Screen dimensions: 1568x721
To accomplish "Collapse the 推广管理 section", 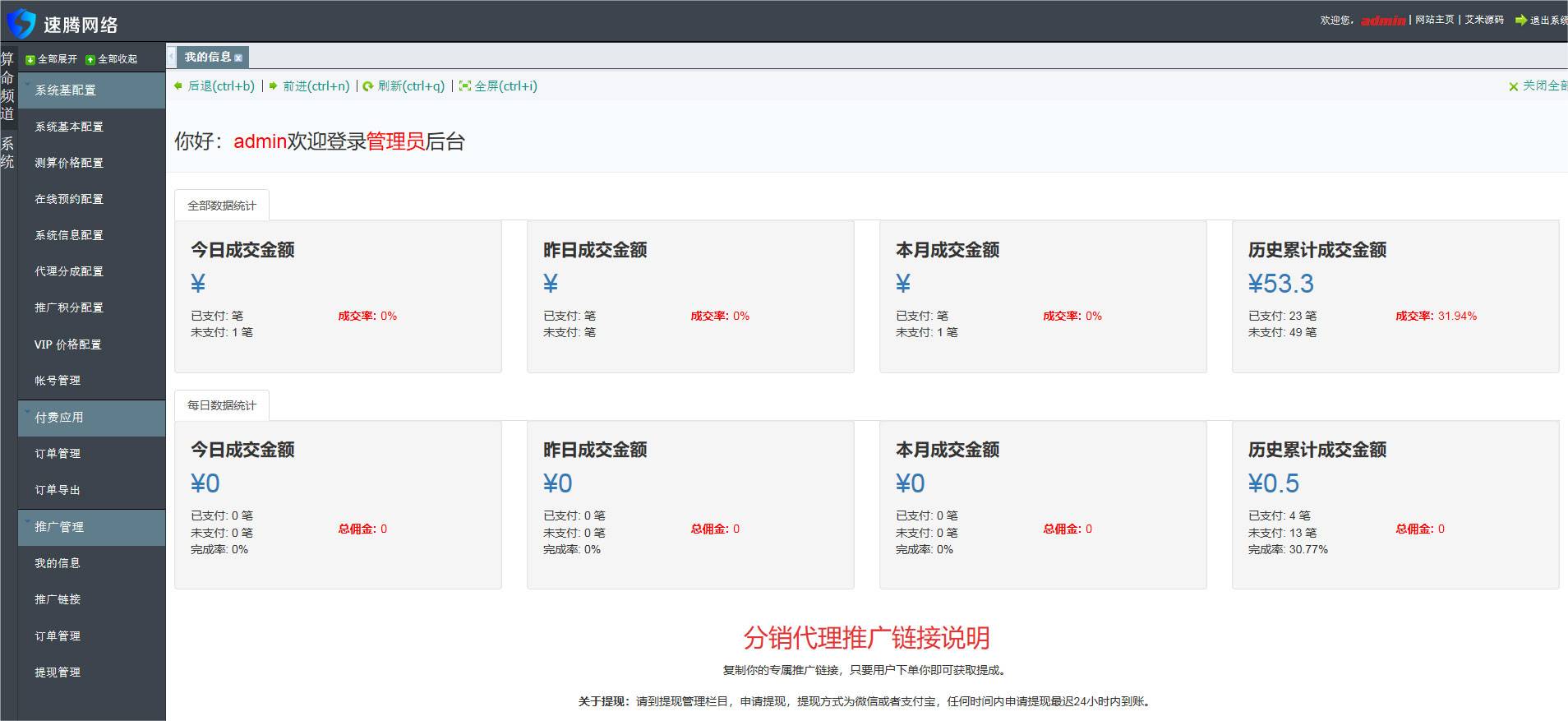I will coord(91,527).
